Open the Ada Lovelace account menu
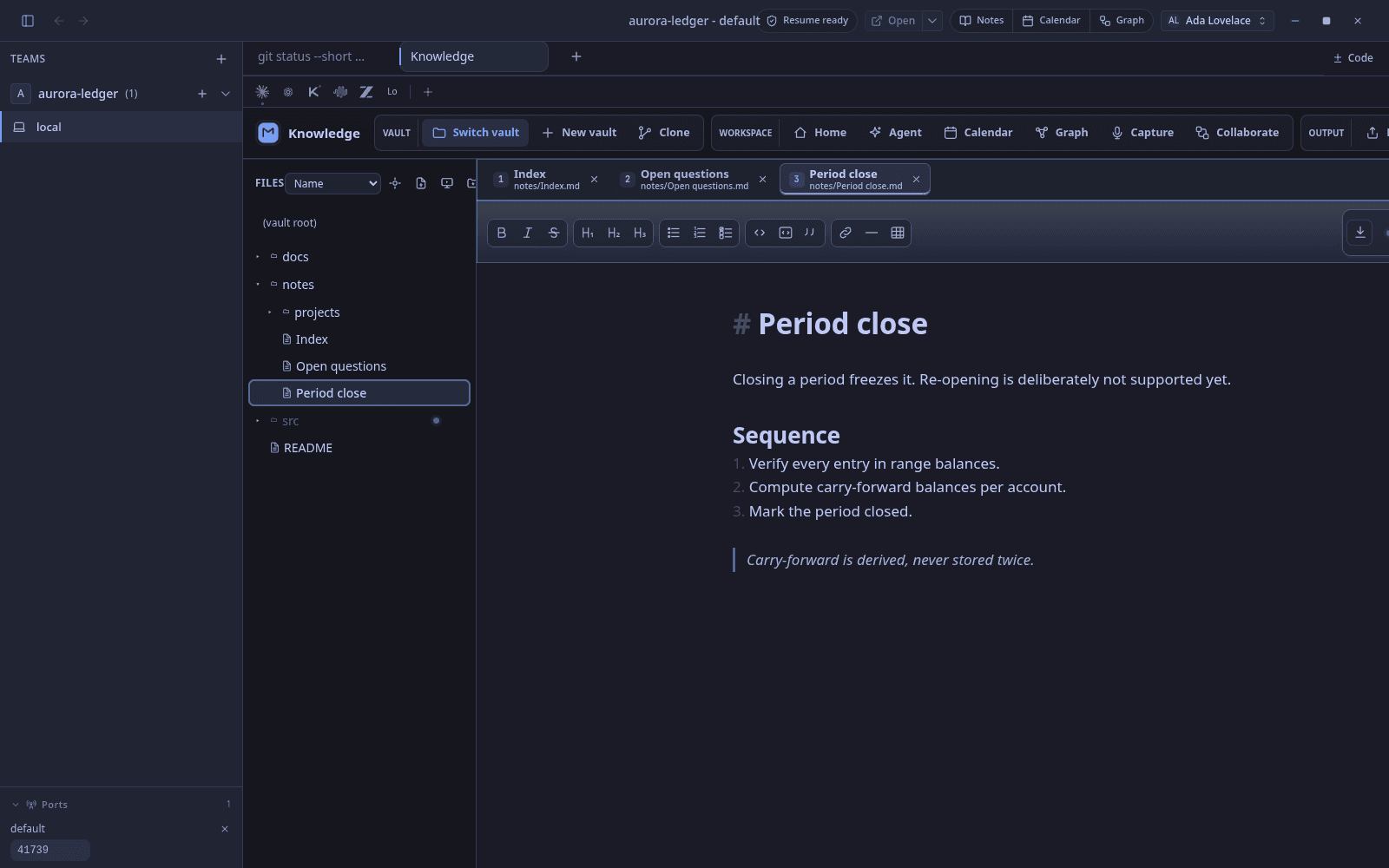The image size is (1389, 868). coord(1217,21)
